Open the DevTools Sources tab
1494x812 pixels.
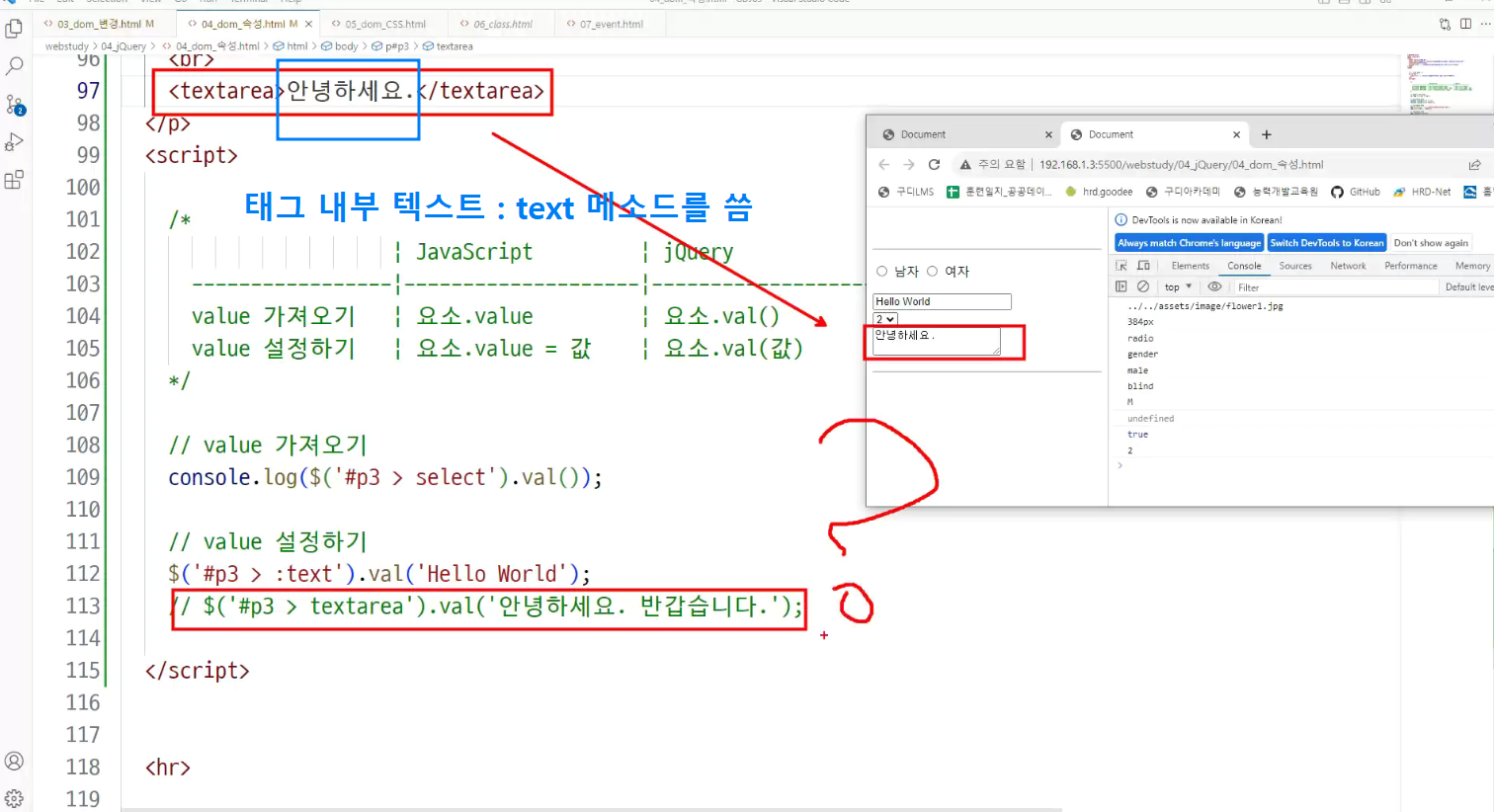pos(1294,266)
